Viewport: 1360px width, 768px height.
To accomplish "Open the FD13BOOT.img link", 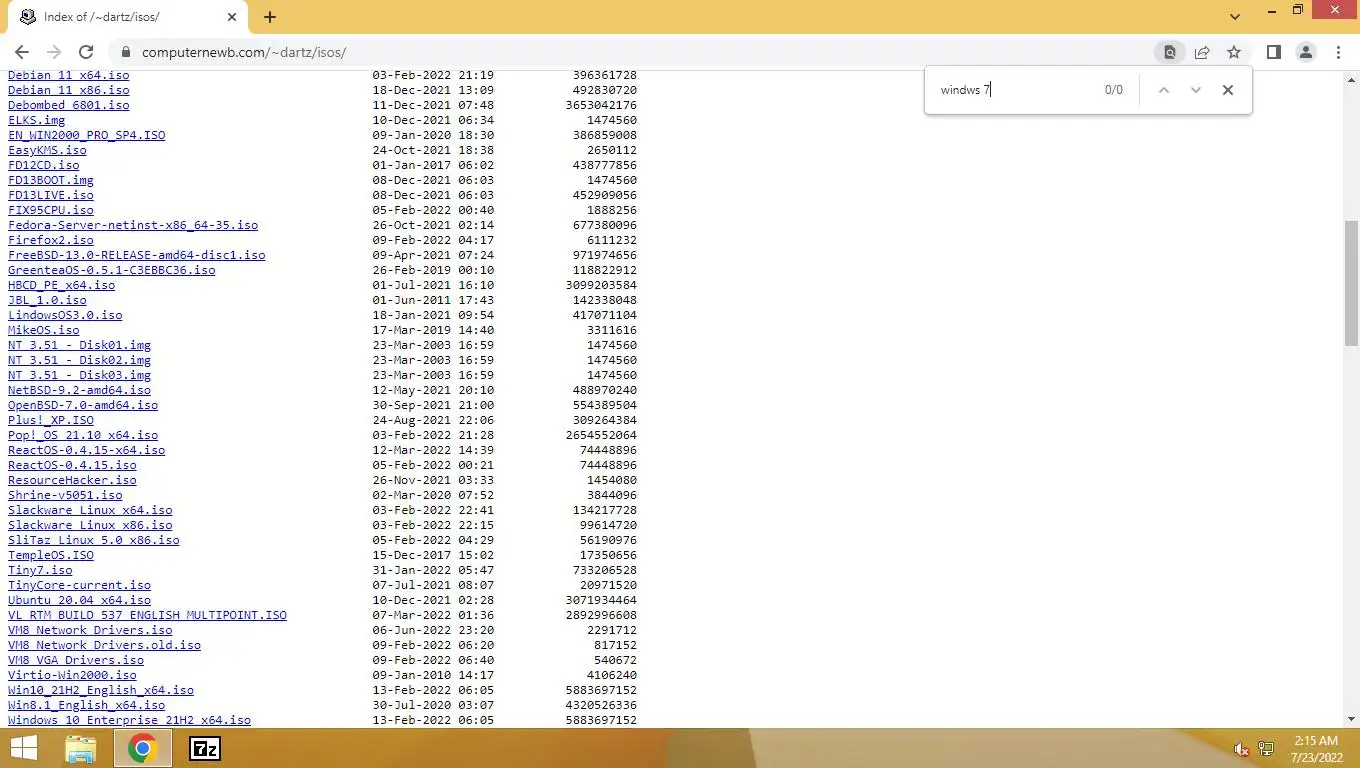I will [x=50, y=180].
